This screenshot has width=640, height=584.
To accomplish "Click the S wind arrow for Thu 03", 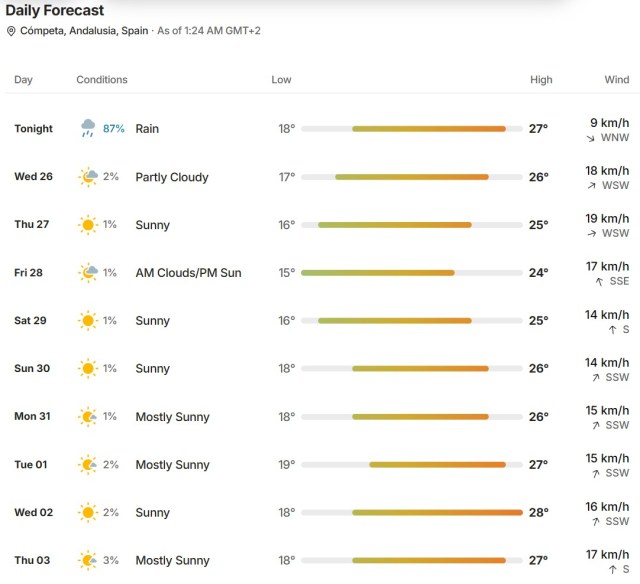I will point(612,570).
